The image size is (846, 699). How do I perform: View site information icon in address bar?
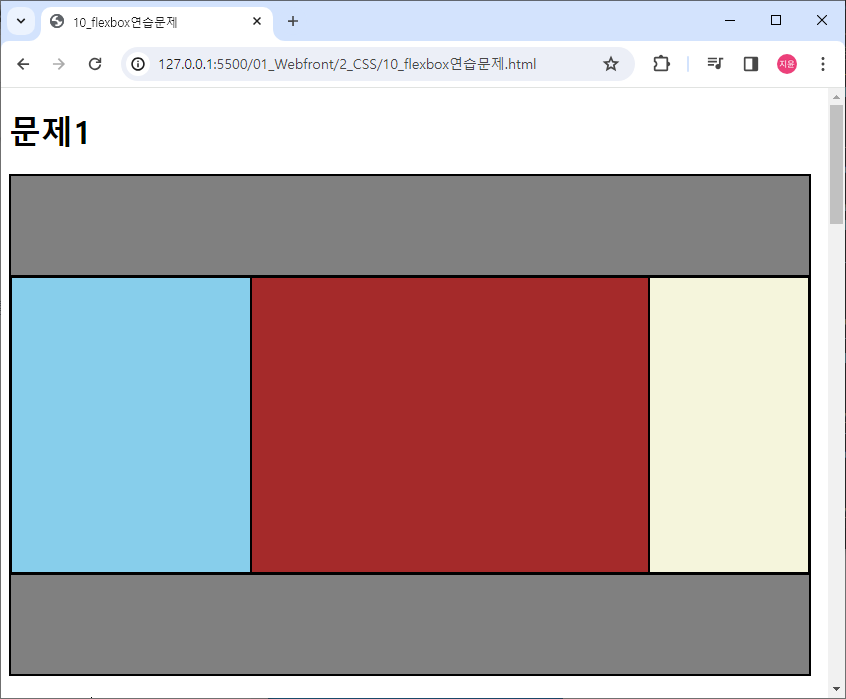[138, 64]
